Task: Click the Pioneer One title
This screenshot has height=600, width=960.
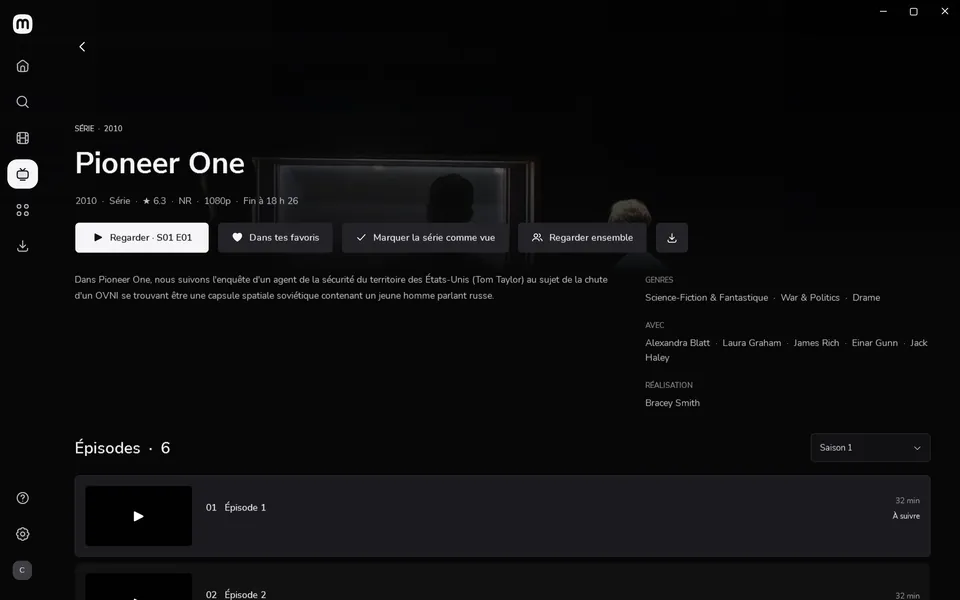Action: tap(160, 163)
